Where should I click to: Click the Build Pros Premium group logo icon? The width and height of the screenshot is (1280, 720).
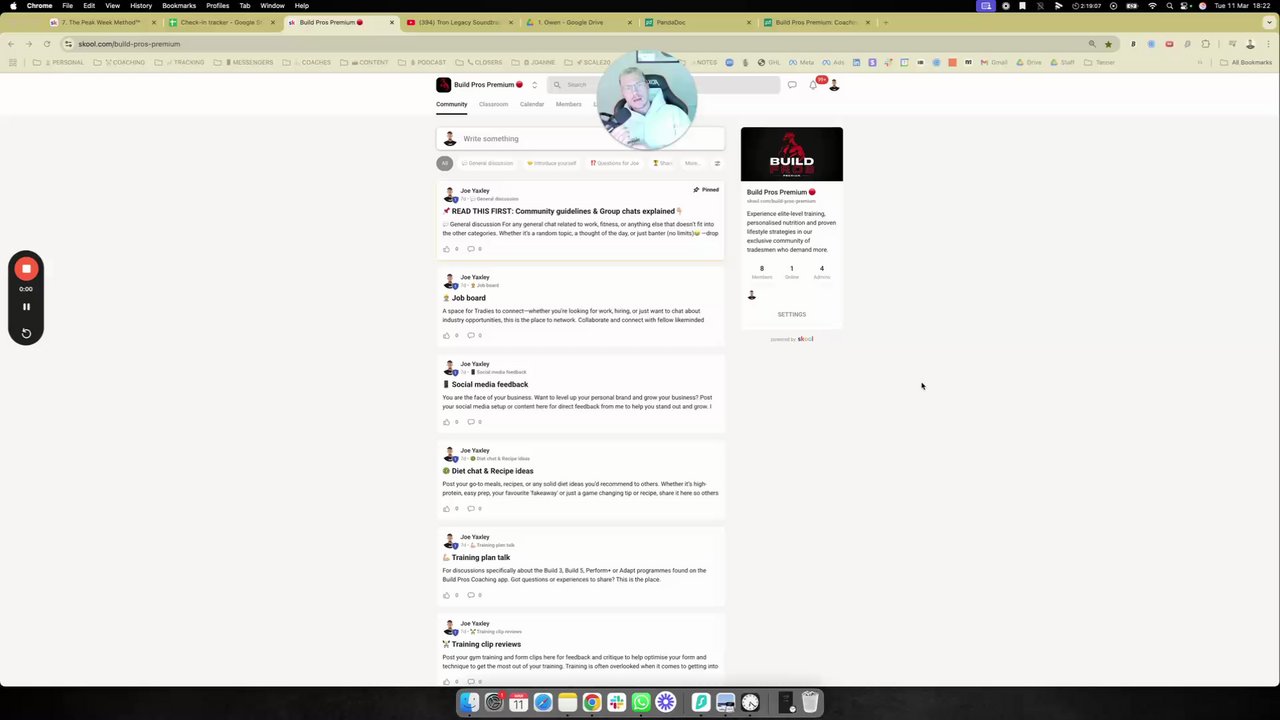[443, 85]
